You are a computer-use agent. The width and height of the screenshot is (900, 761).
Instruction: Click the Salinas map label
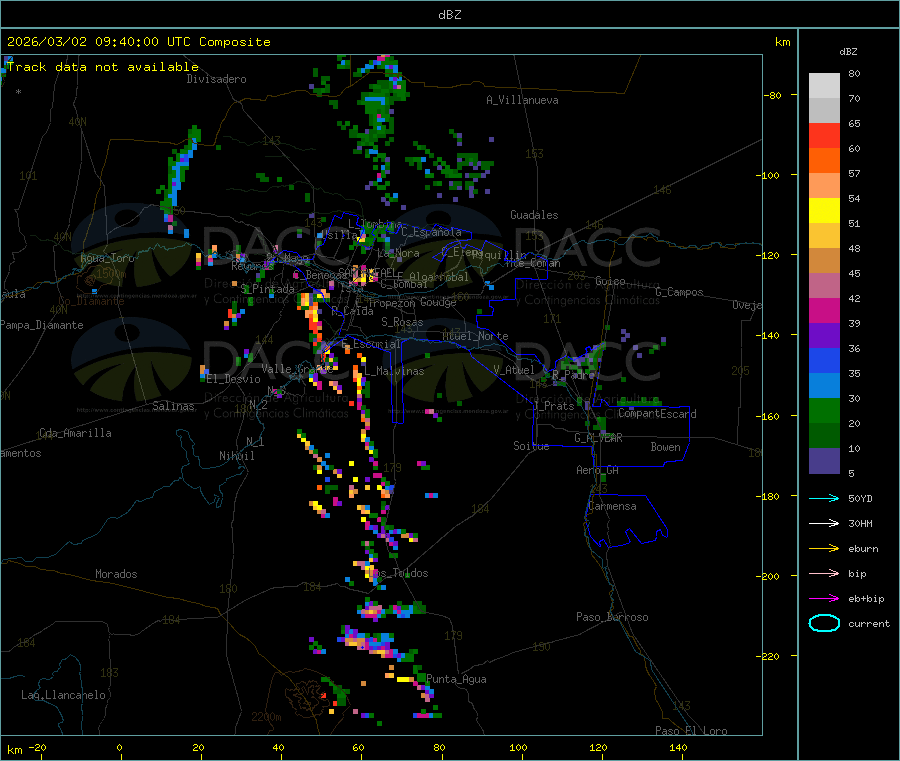click(173, 406)
